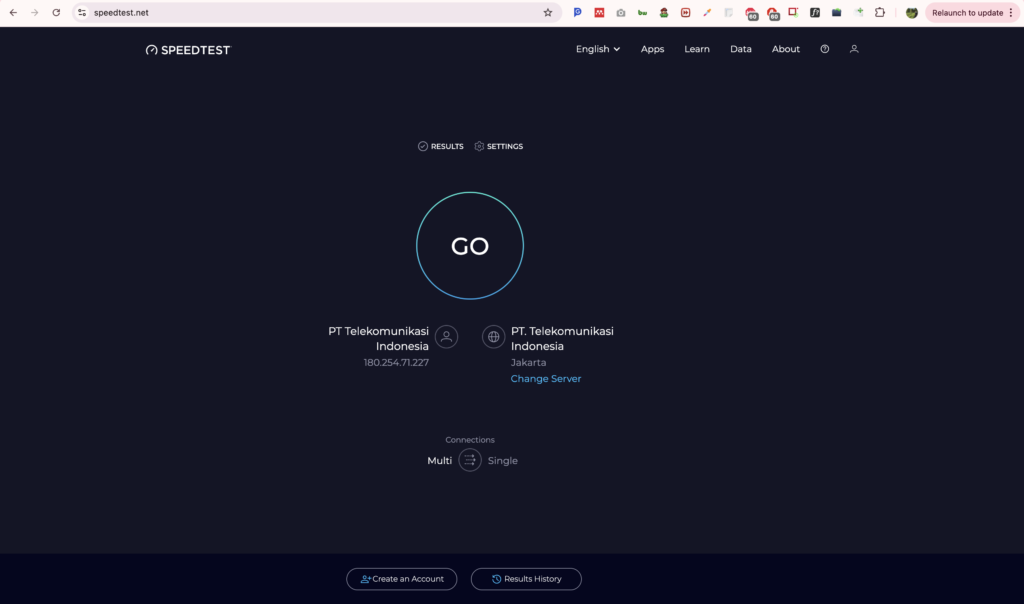Open the Results tab
Viewport: 1024px width, 604px height.
pos(441,146)
